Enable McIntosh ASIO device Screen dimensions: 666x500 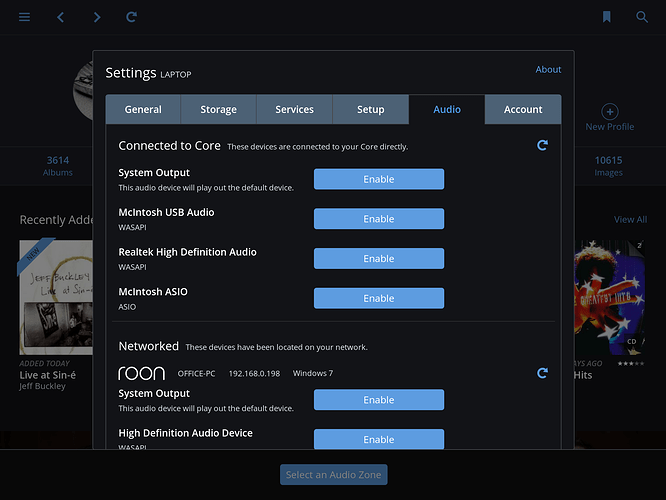(x=379, y=298)
